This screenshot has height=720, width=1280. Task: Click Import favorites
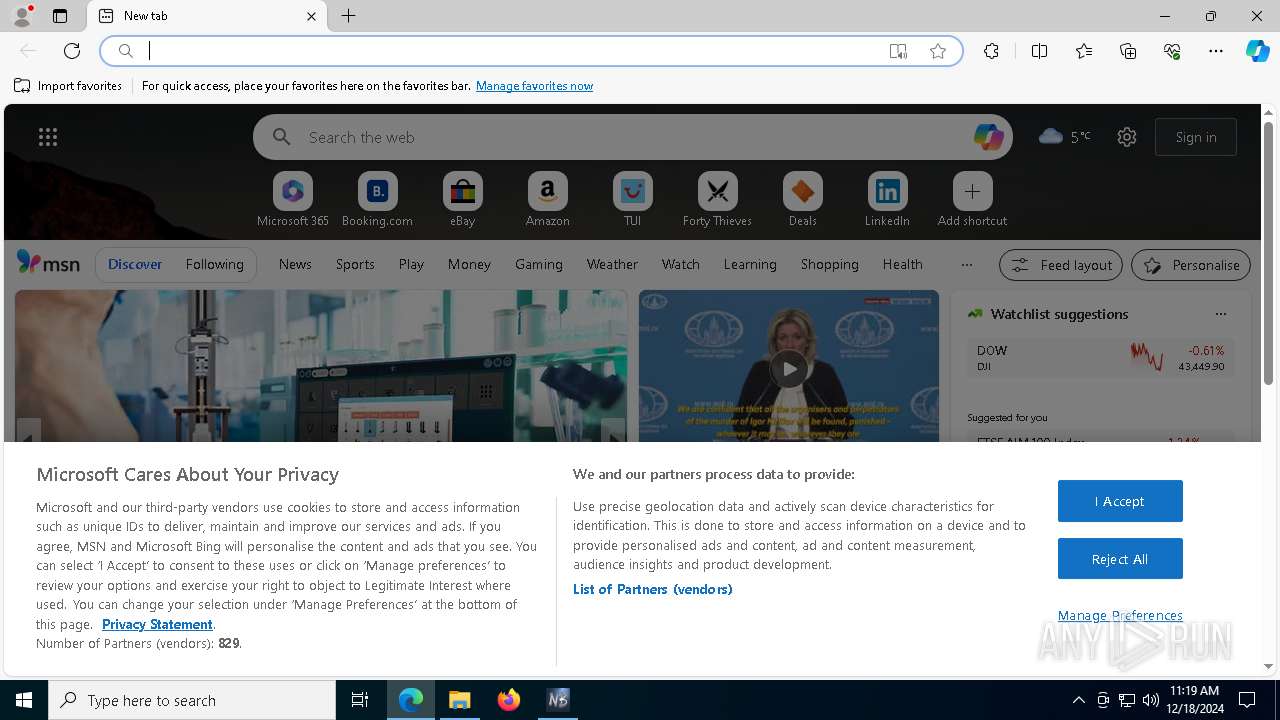(x=68, y=86)
